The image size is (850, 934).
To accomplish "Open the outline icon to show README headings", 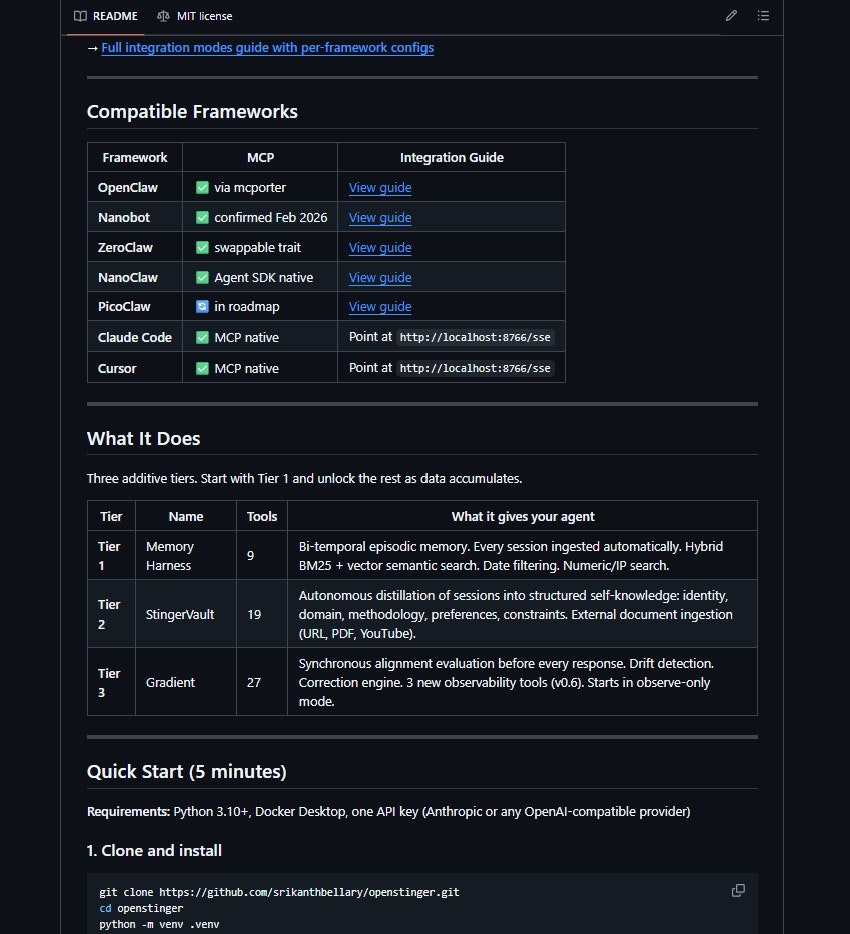I will pos(764,16).
